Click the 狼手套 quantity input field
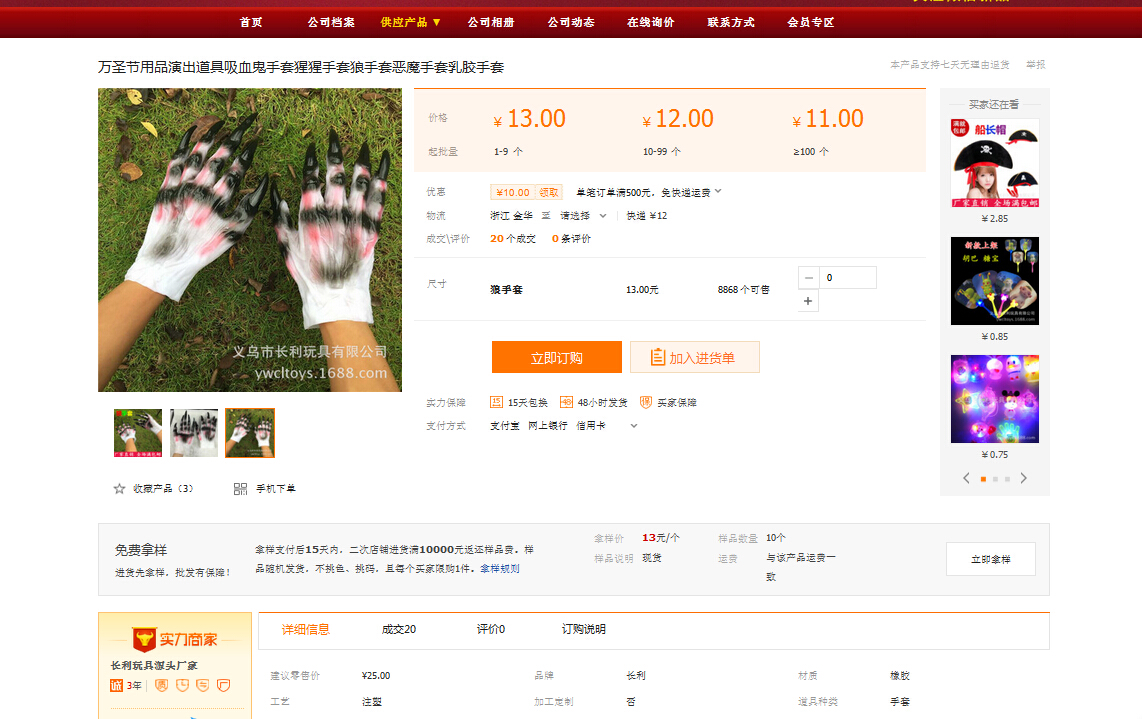 point(848,278)
